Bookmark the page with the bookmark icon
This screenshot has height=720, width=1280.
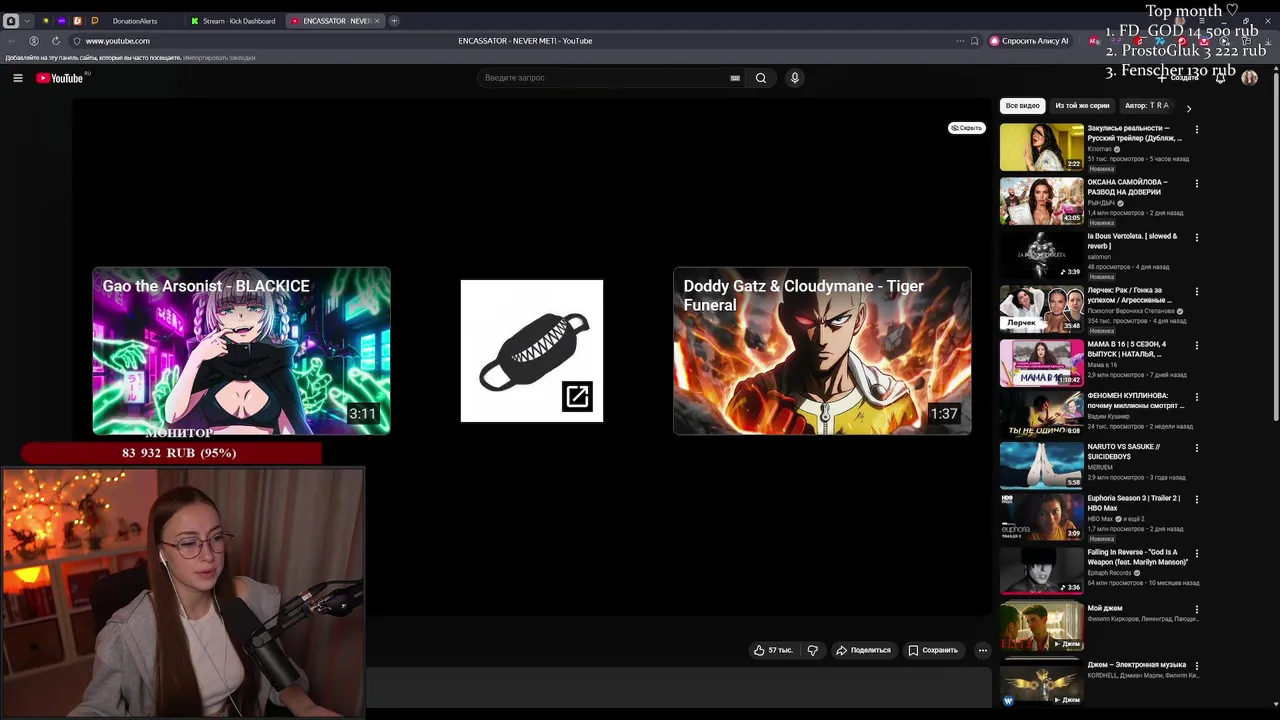pyautogui.click(x=974, y=41)
